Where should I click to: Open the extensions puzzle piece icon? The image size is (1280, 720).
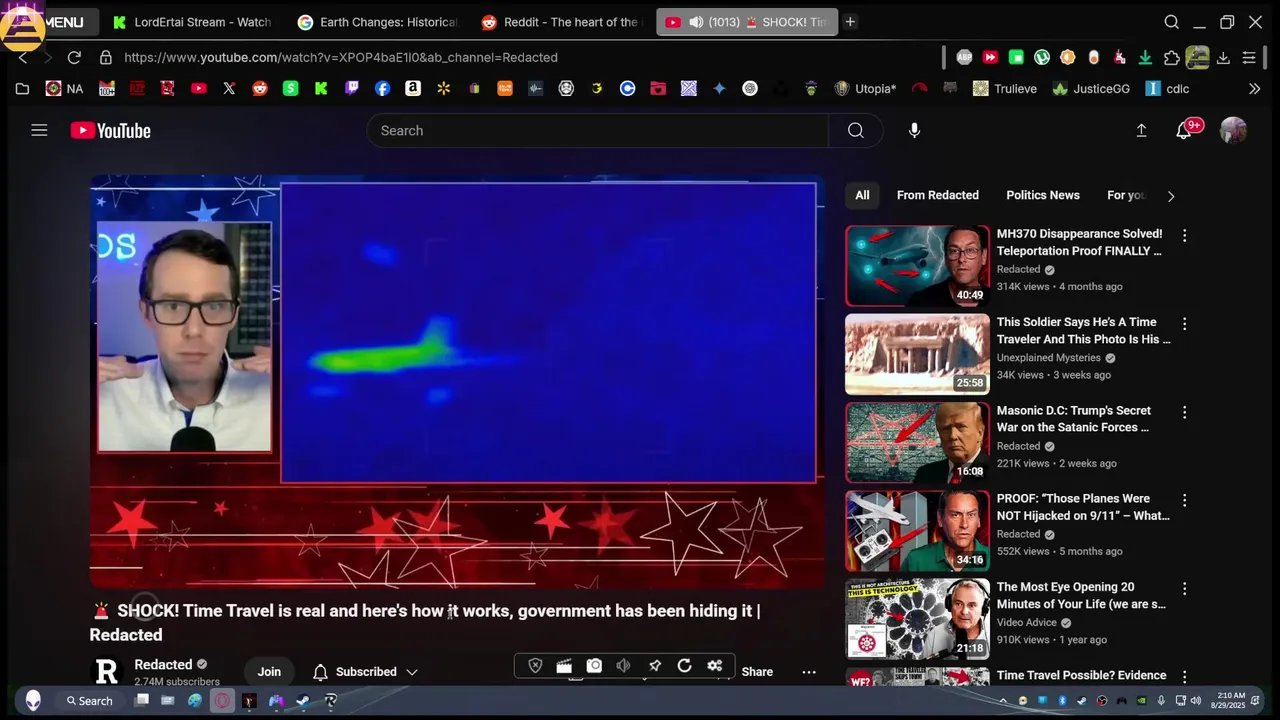pos(1172,57)
